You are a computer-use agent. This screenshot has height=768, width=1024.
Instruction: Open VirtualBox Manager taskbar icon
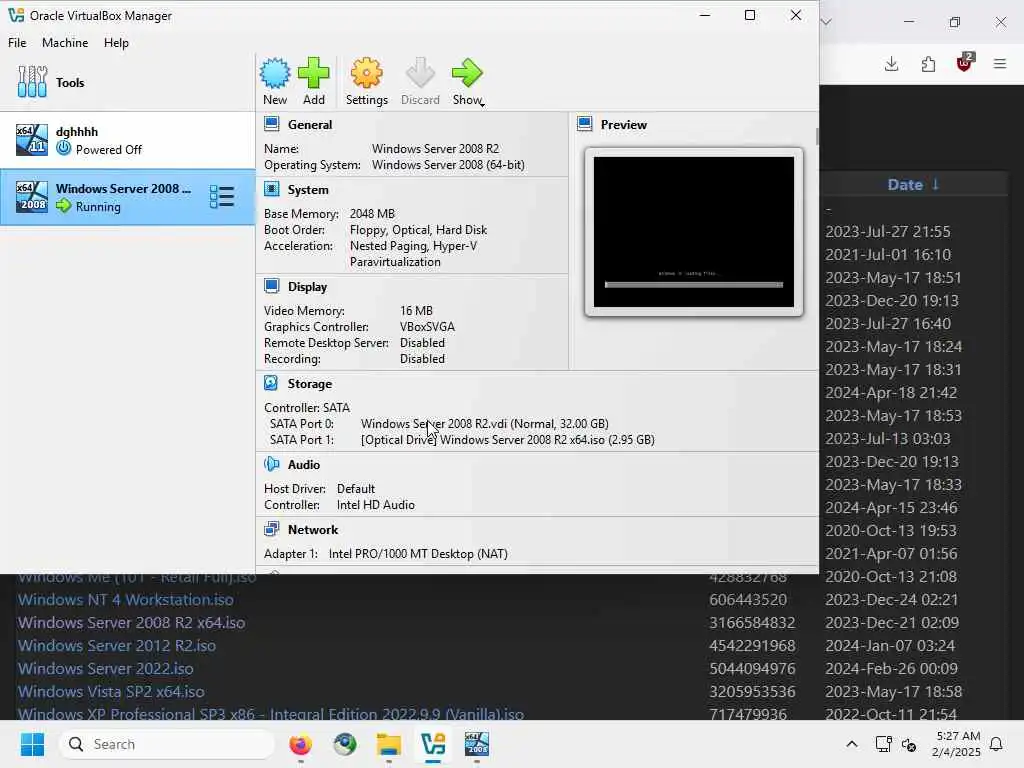(x=433, y=744)
